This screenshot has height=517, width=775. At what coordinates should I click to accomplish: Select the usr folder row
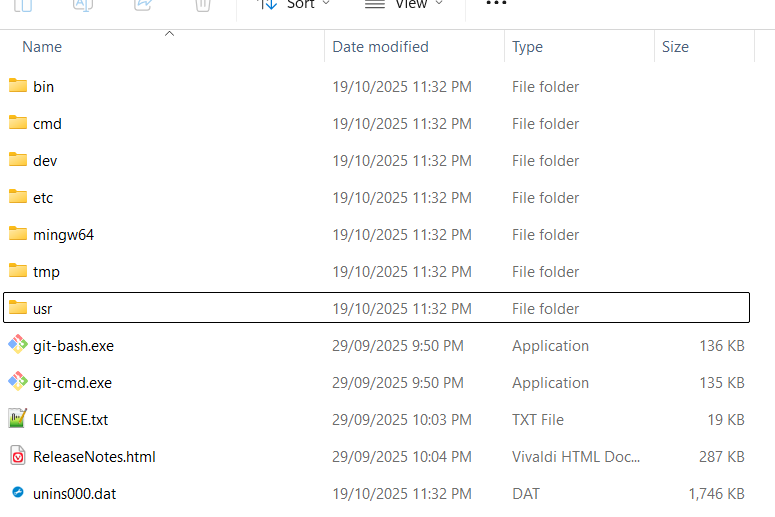tap(376, 308)
